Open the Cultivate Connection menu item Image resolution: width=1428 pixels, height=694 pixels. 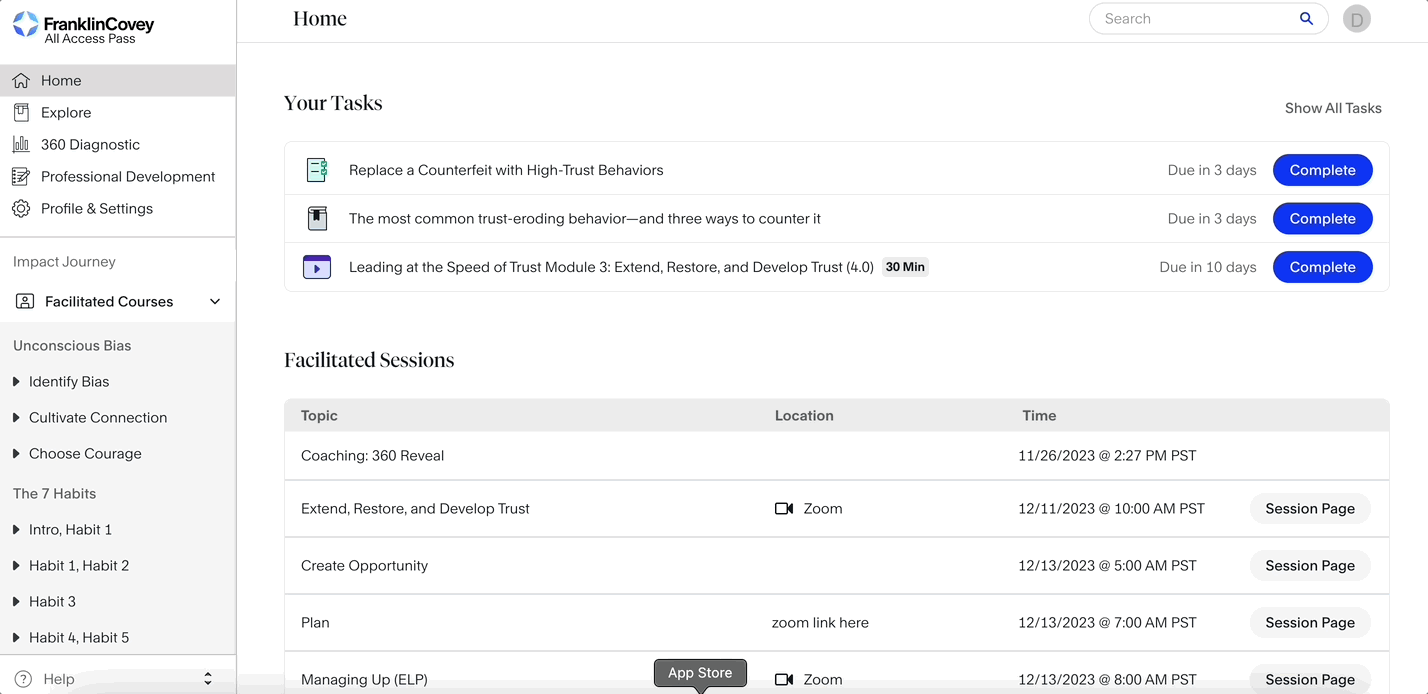tap(97, 417)
